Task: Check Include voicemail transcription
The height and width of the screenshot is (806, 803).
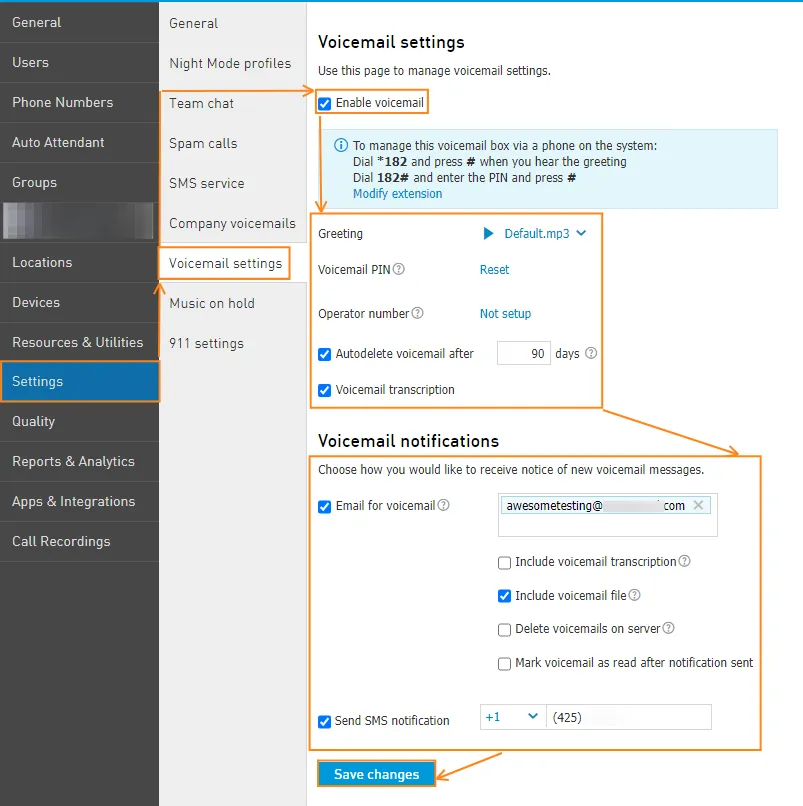Action: click(x=504, y=563)
